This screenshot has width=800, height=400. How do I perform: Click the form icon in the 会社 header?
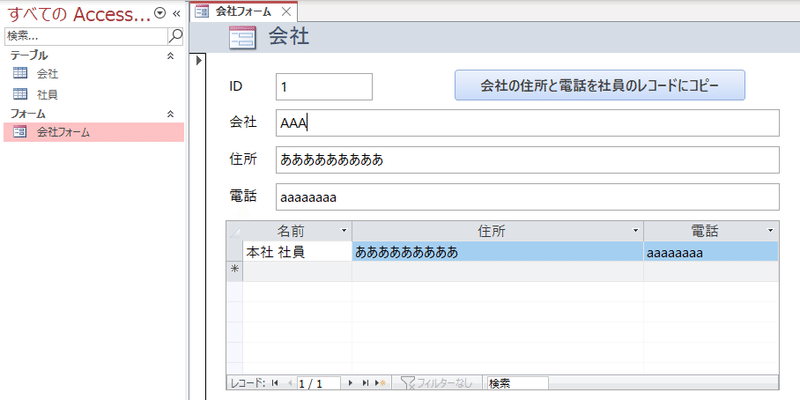point(243,38)
